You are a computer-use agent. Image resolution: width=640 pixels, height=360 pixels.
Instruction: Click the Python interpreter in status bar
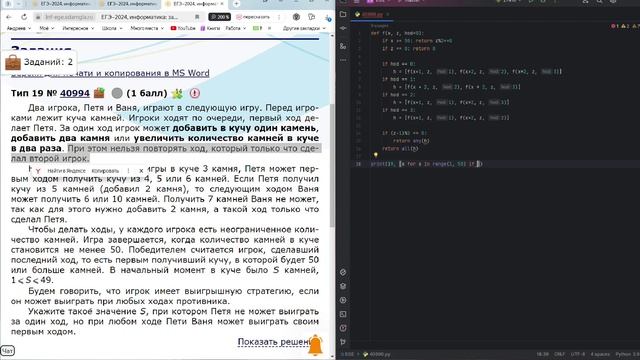click(627, 354)
